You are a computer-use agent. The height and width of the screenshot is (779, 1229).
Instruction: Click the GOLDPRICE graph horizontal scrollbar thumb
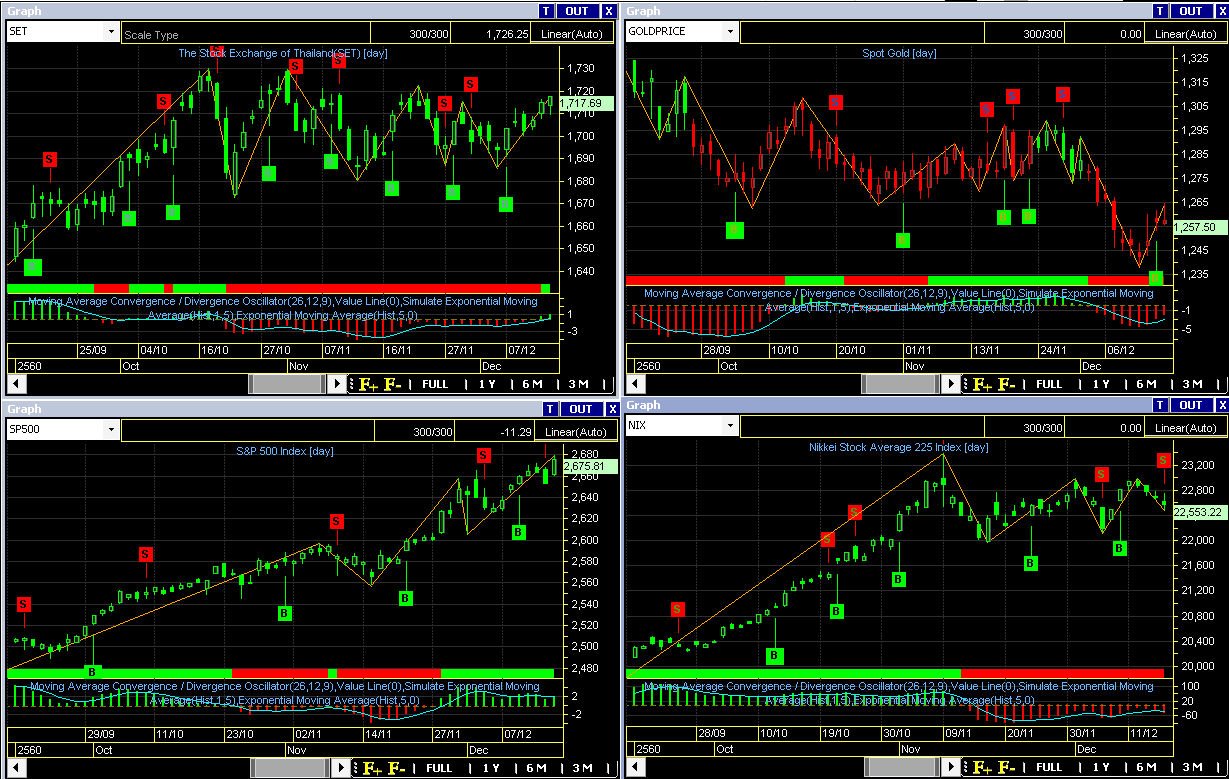[x=901, y=385]
